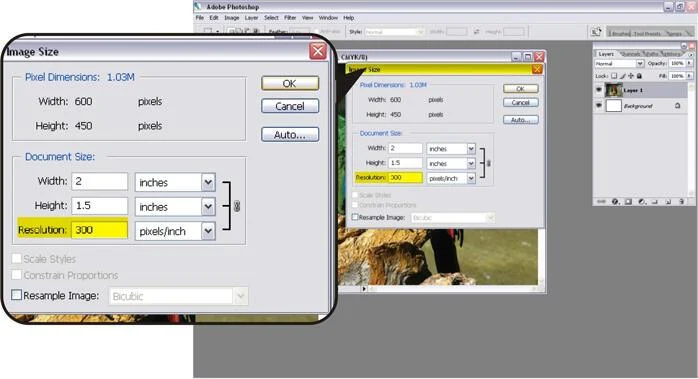Click the add layer style icon

(x=615, y=201)
